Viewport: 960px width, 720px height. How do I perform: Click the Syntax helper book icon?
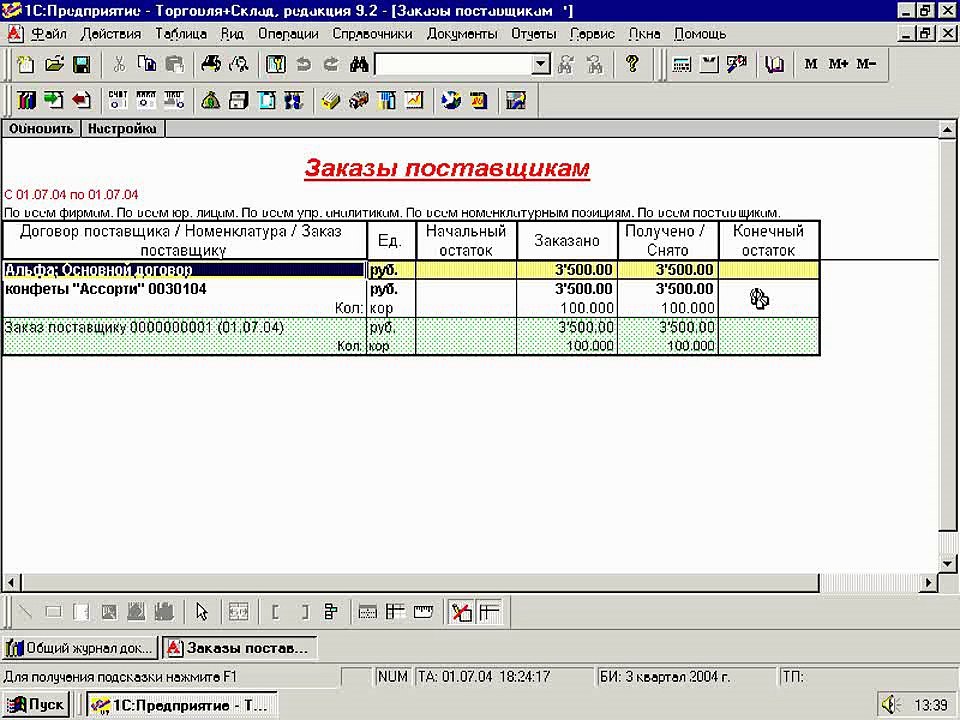tap(774, 64)
